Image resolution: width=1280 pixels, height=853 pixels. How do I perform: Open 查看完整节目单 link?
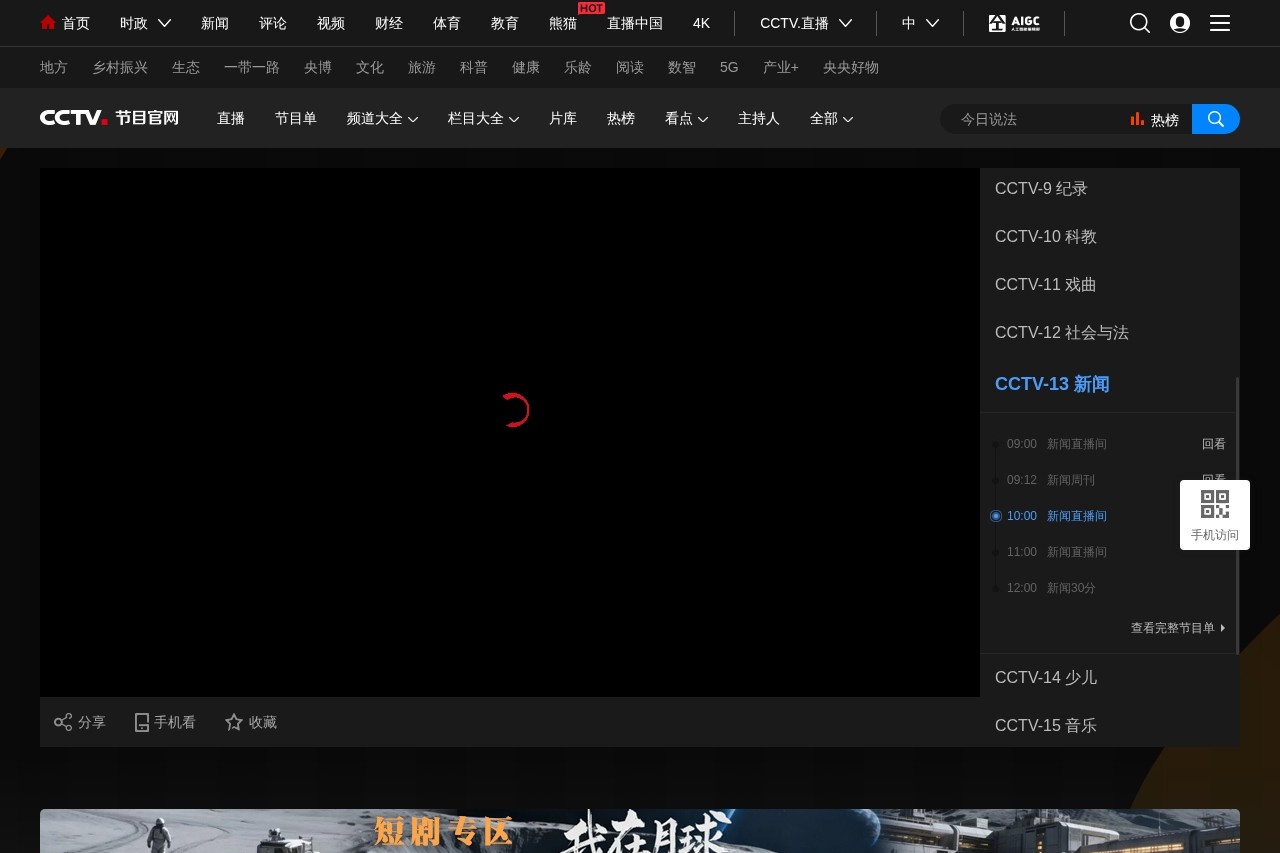pyautogui.click(x=1178, y=628)
